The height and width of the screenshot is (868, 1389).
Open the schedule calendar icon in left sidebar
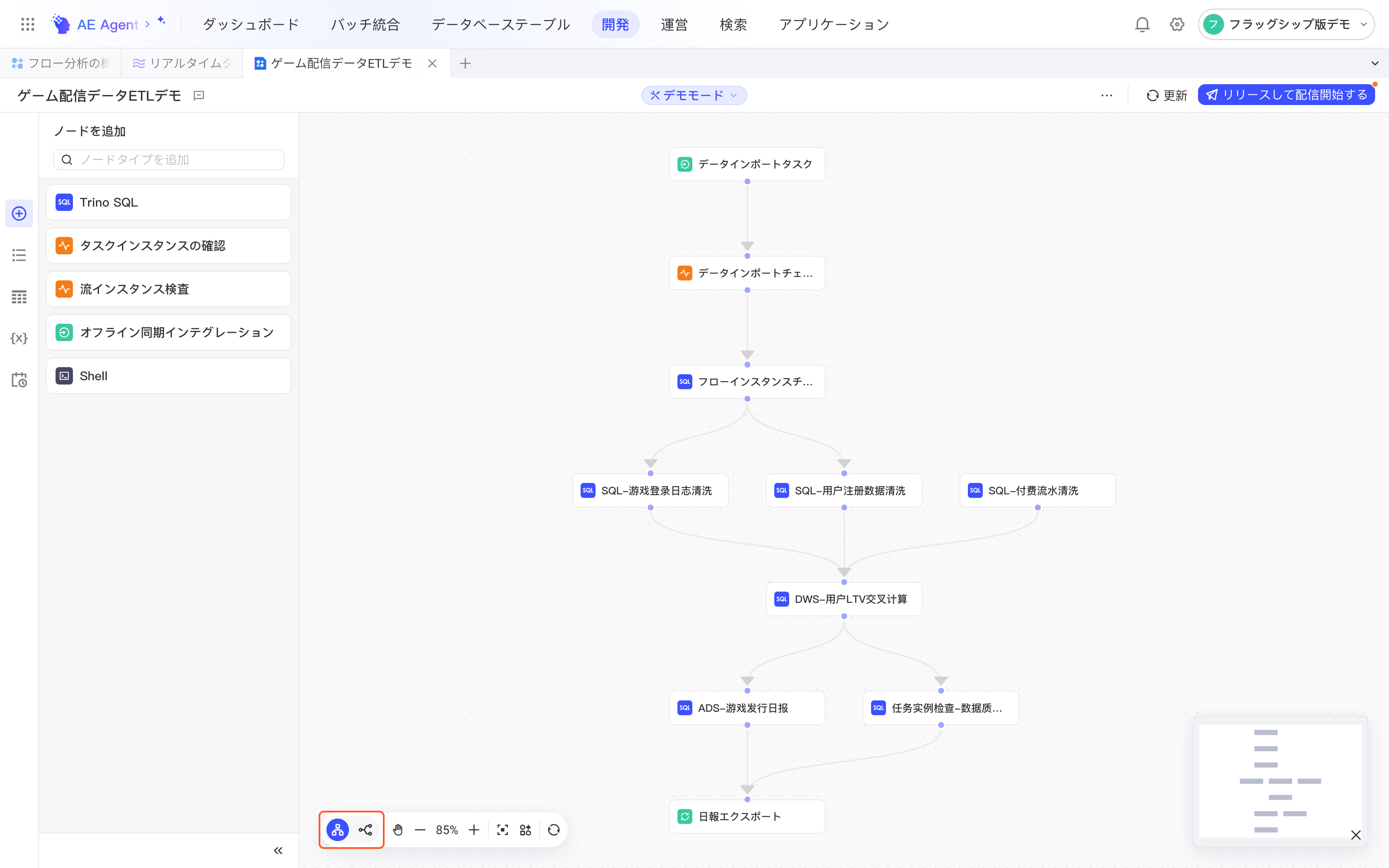[19, 379]
